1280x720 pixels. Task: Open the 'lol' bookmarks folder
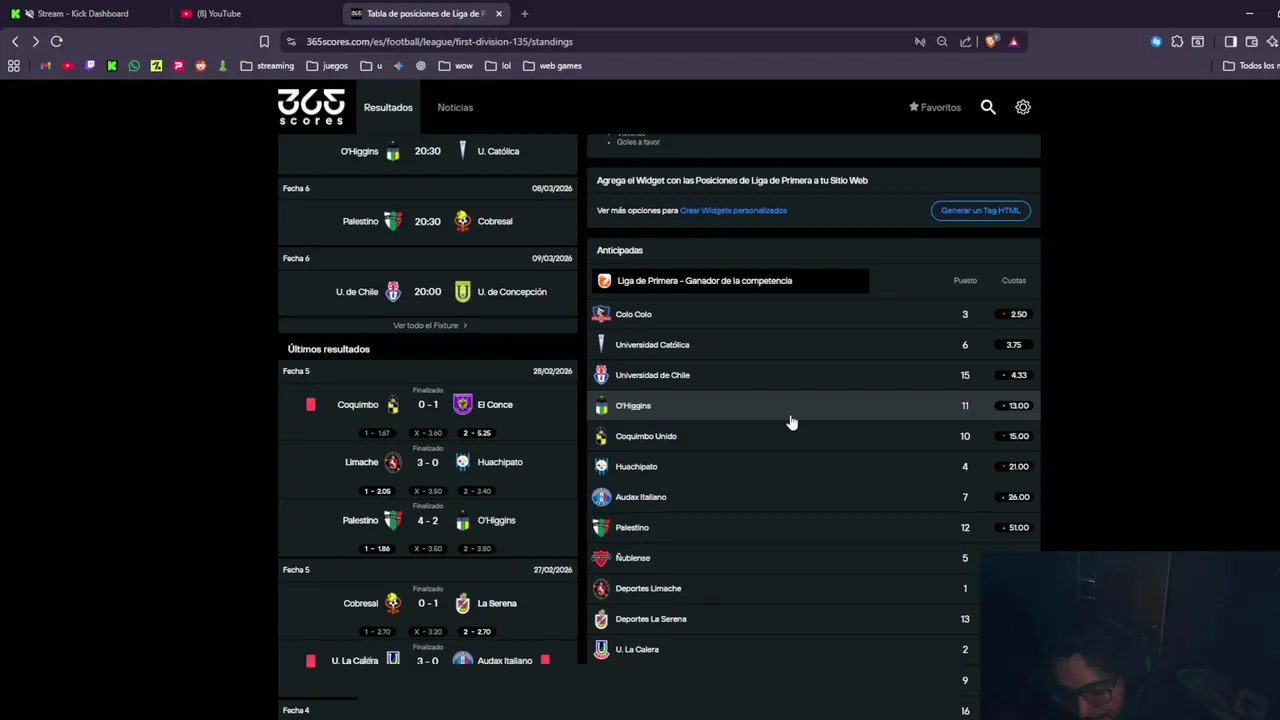click(x=498, y=66)
